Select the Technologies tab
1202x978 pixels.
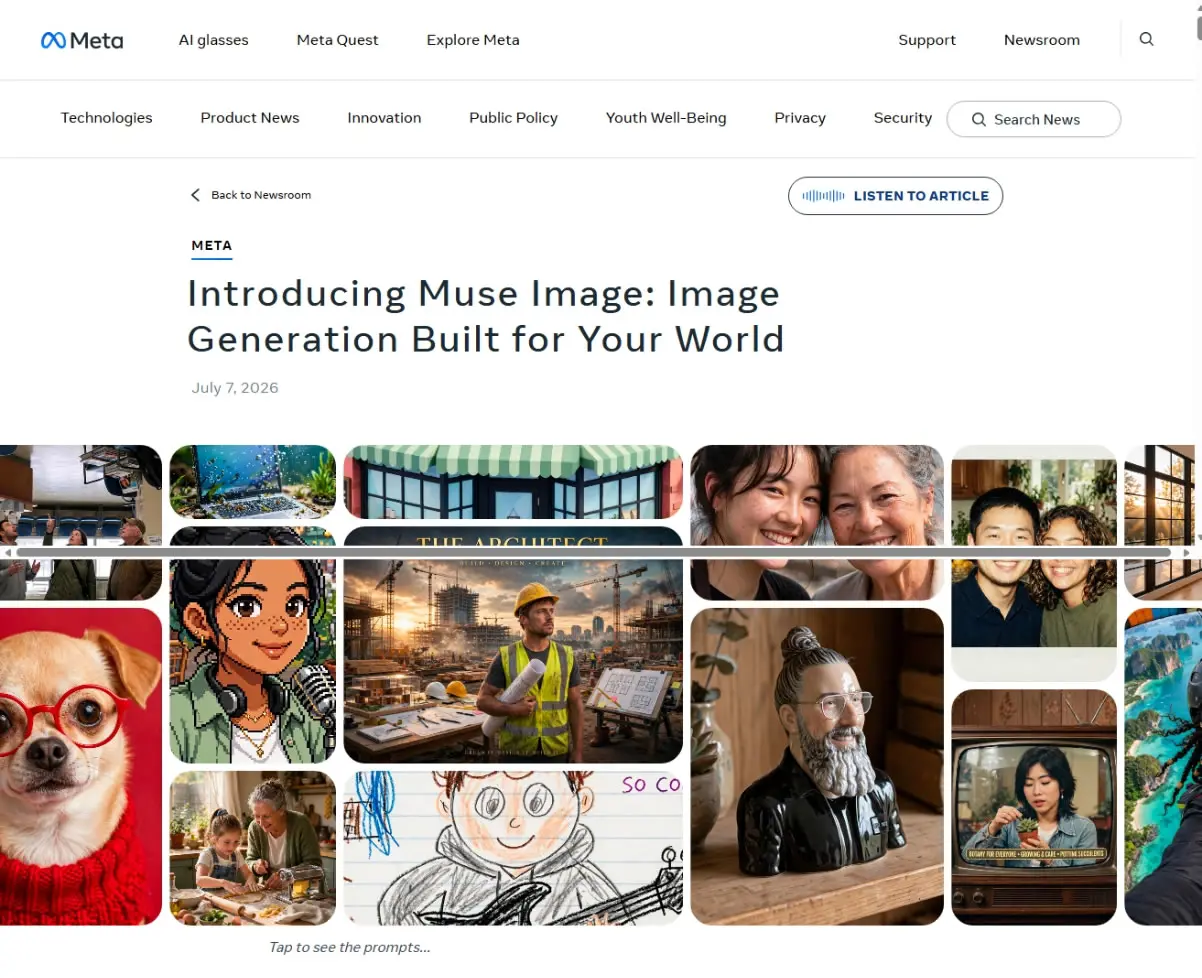[107, 118]
